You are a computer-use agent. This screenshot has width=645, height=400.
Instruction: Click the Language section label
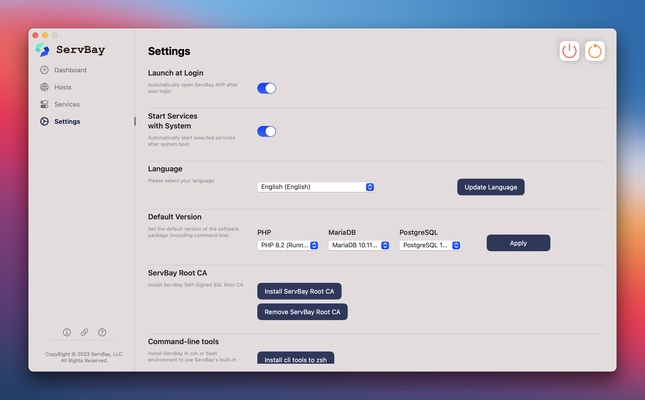165,169
